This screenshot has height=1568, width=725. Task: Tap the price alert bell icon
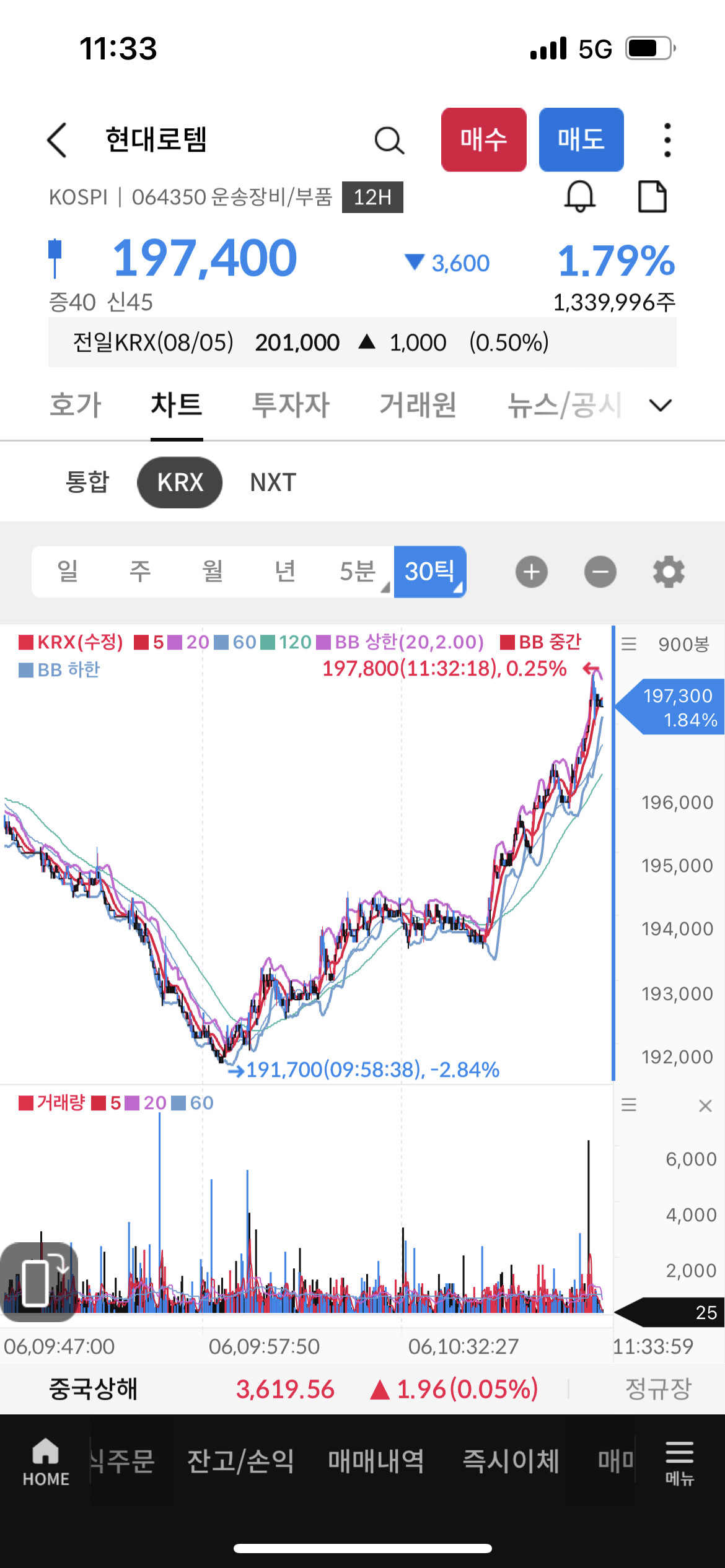pos(579,197)
